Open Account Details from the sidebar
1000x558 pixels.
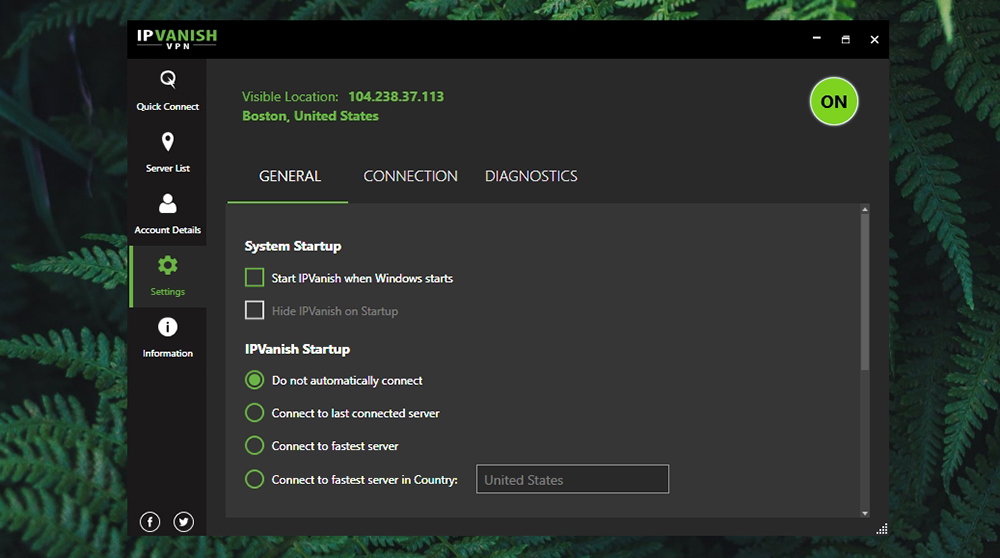[167, 214]
